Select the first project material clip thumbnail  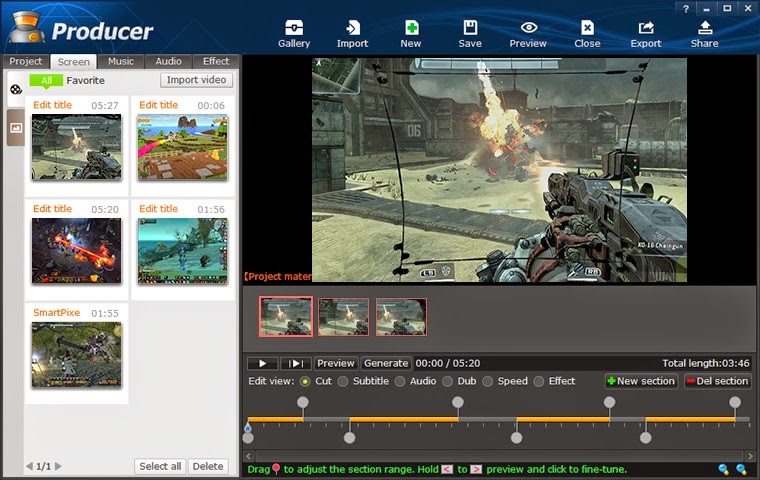point(285,317)
